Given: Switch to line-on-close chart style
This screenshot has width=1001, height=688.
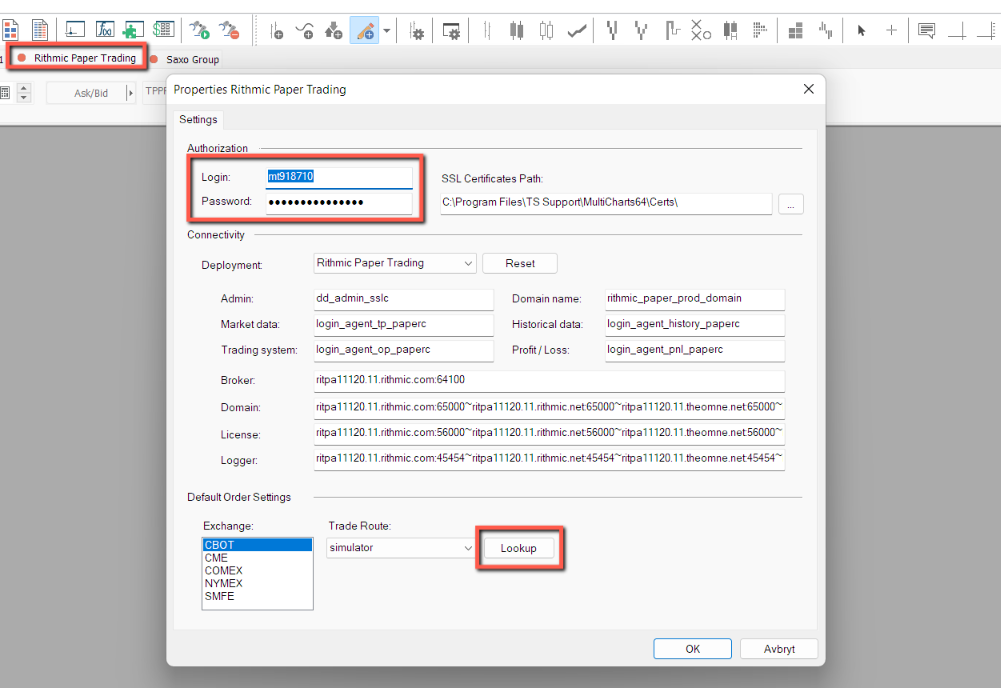Looking at the screenshot, I should 576,31.
